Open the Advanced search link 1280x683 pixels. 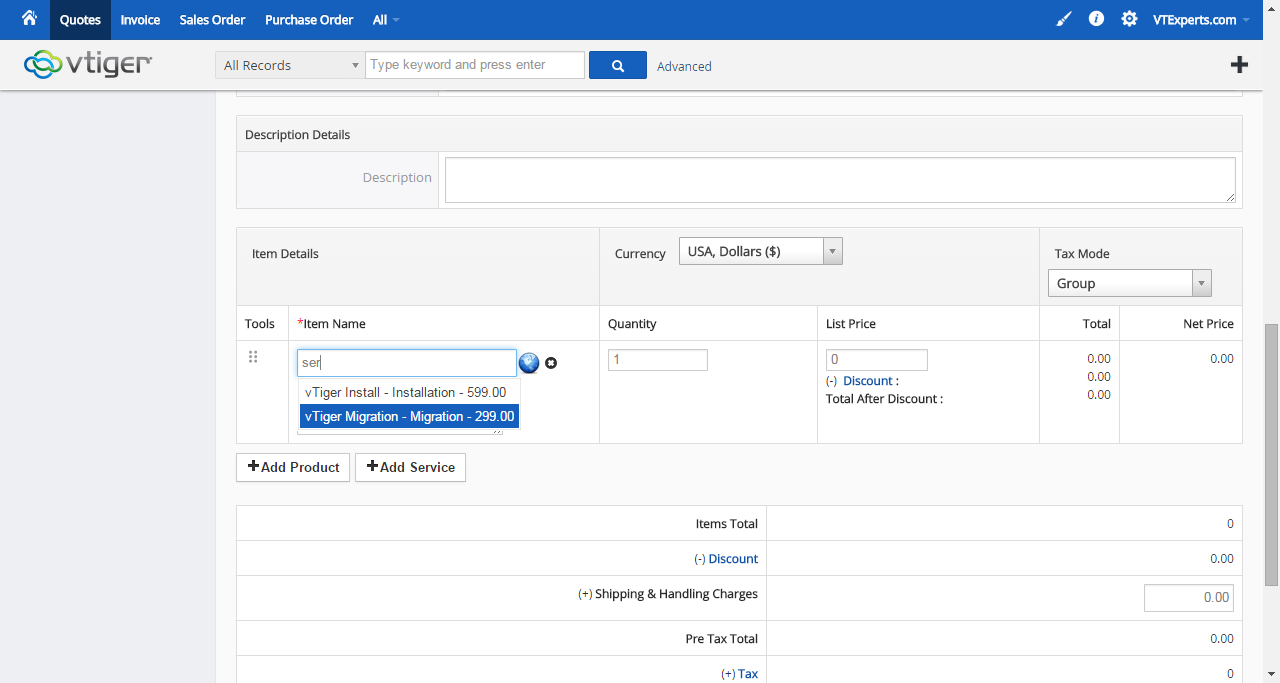pos(684,66)
